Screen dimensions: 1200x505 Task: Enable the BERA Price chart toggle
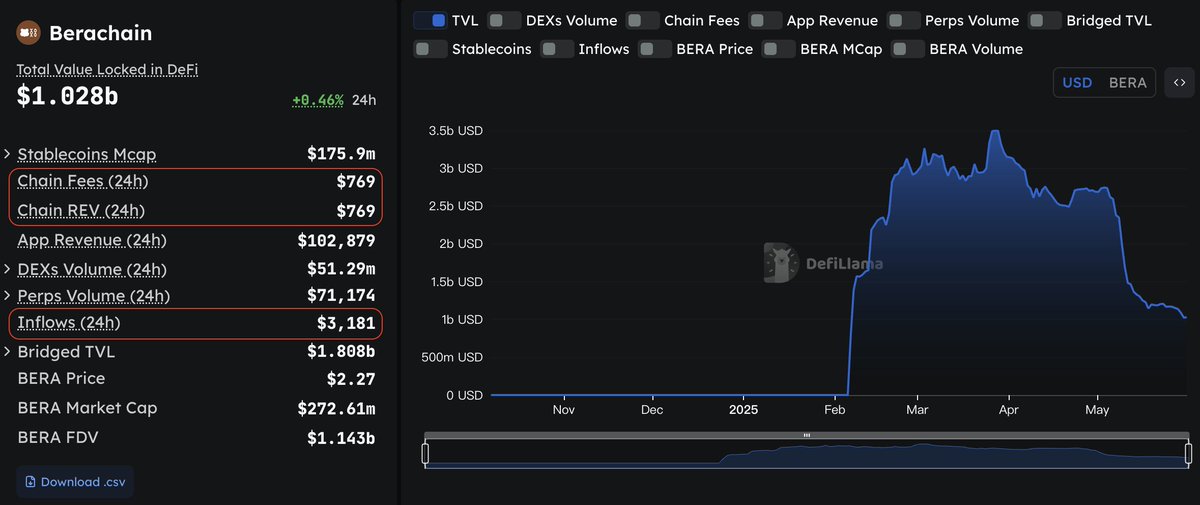coord(655,48)
